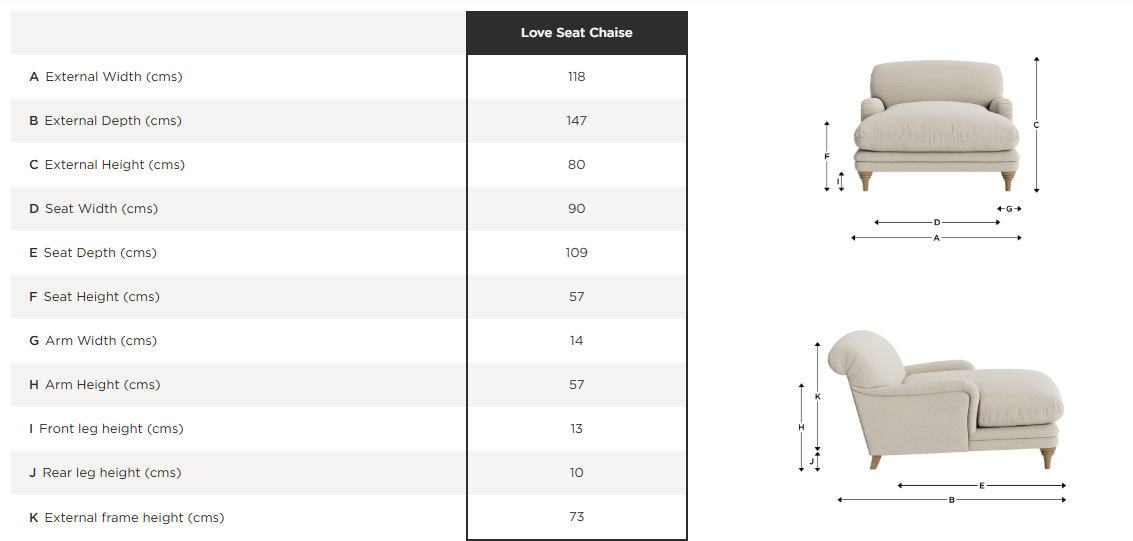Select the Front leg height value 13
Image resolution: width=1133 pixels, height=541 pixels.
576,429
